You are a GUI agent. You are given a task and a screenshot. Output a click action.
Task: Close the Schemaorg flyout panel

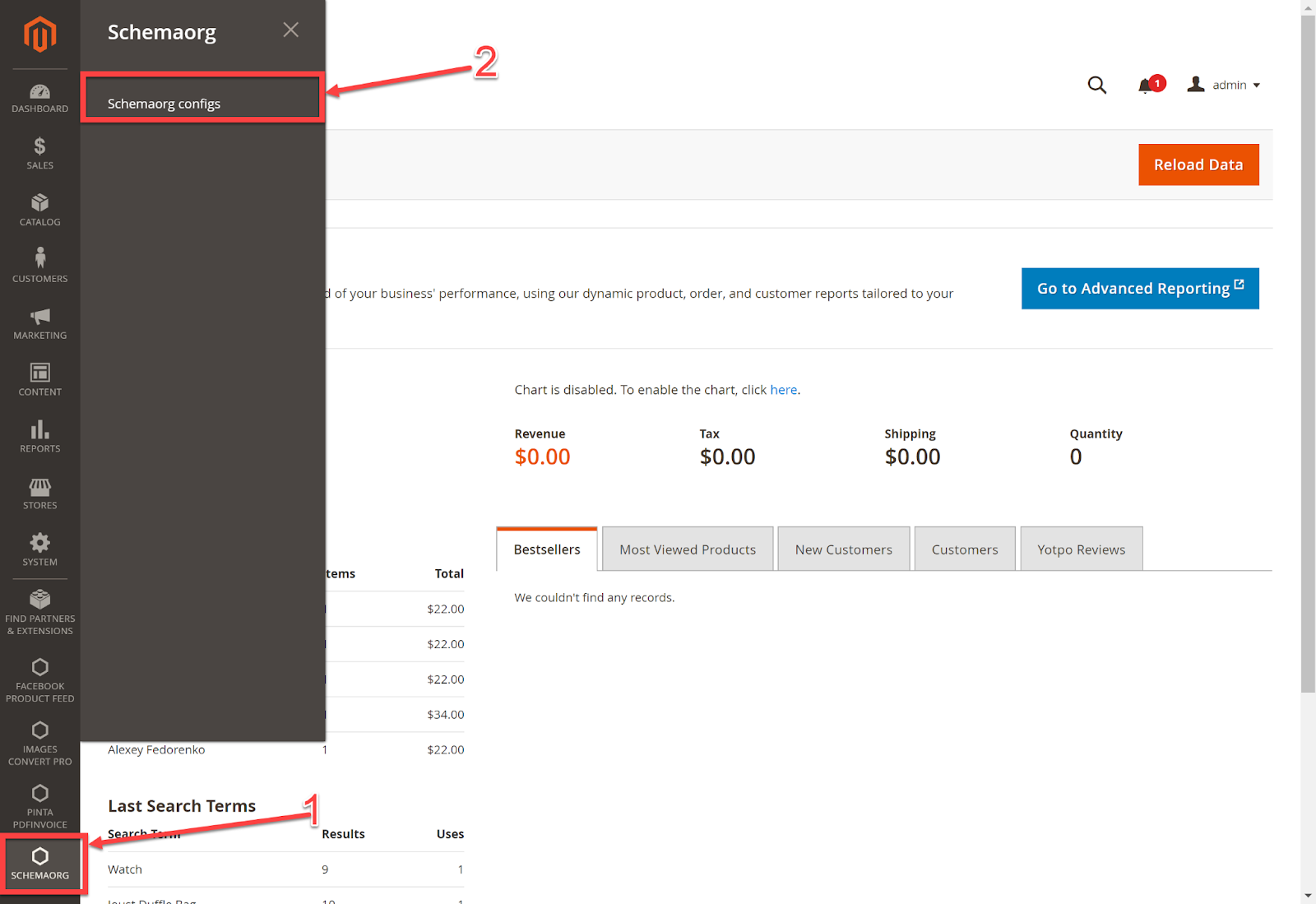290,30
